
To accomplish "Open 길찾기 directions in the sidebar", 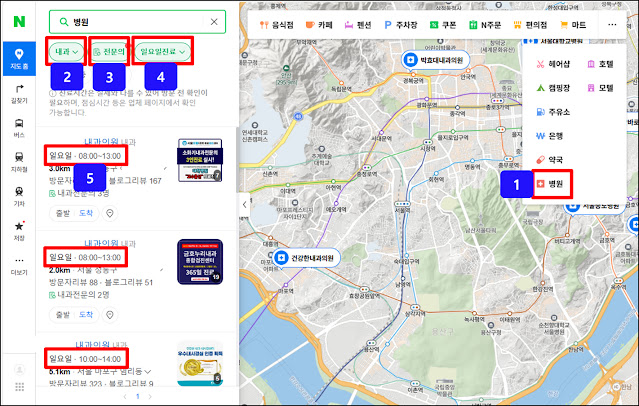I will tap(19, 94).
